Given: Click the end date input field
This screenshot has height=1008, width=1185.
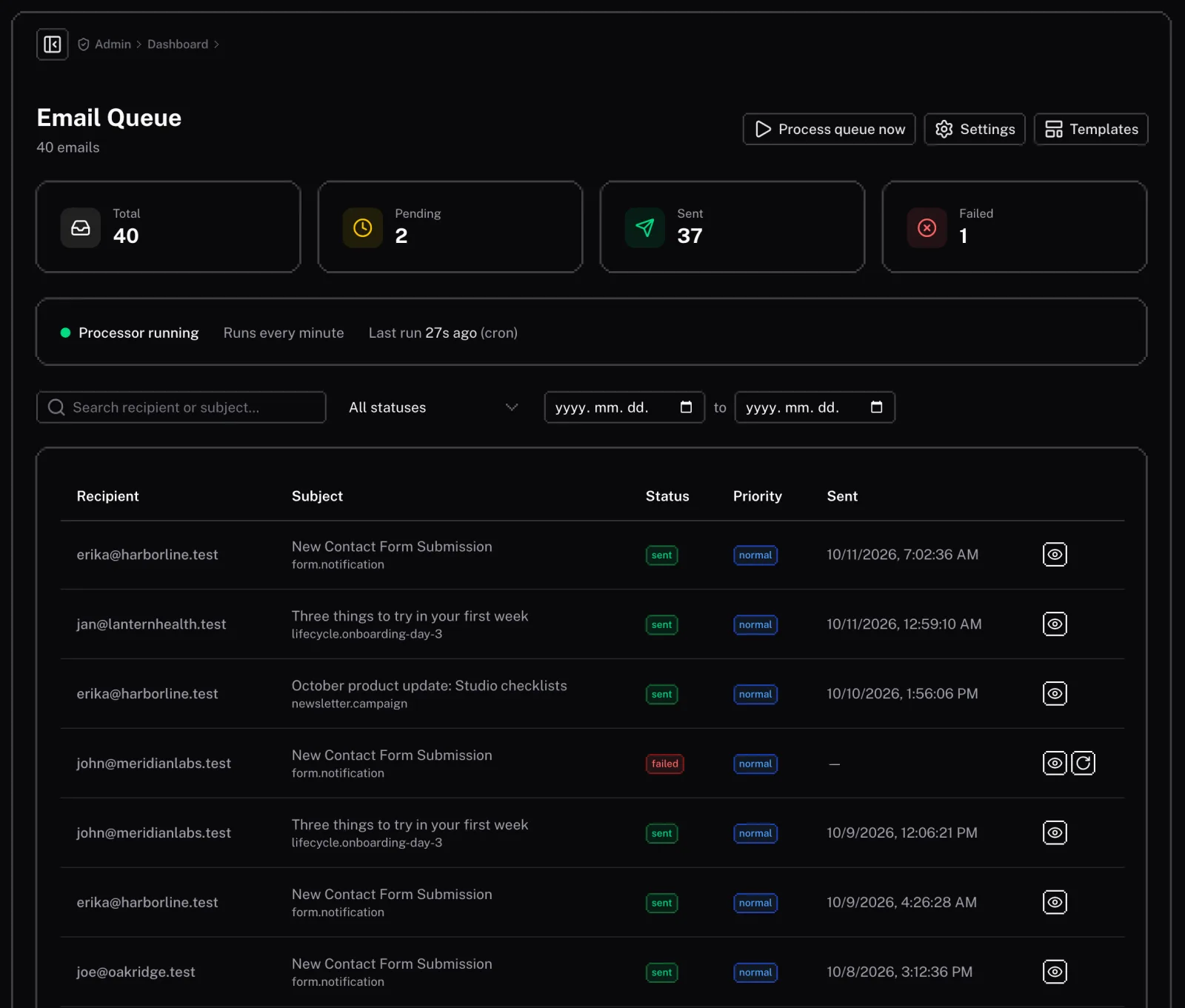Looking at the screenshot, I should (x=815, y=407).
